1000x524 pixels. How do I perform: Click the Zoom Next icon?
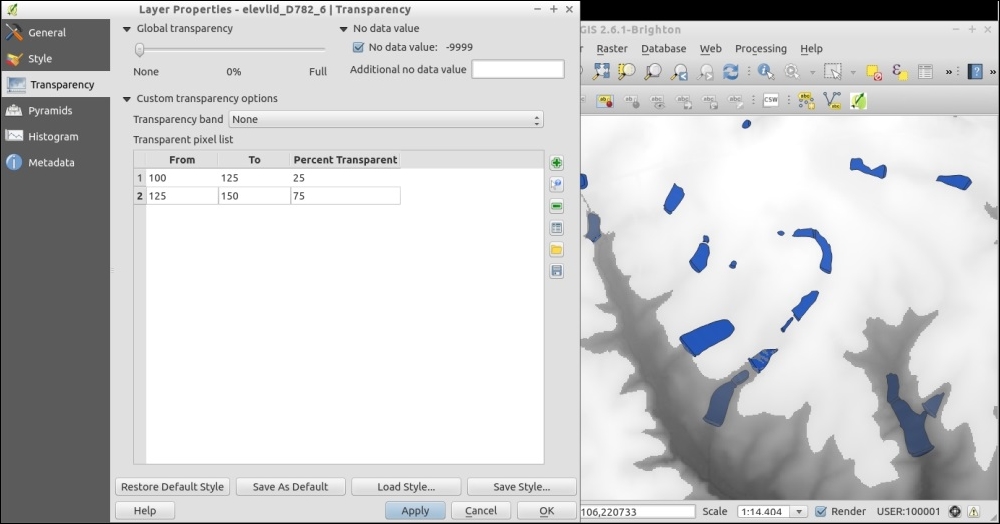click(705, 72)
